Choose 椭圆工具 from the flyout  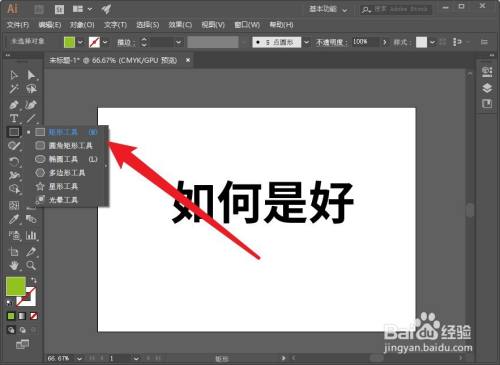66,159
